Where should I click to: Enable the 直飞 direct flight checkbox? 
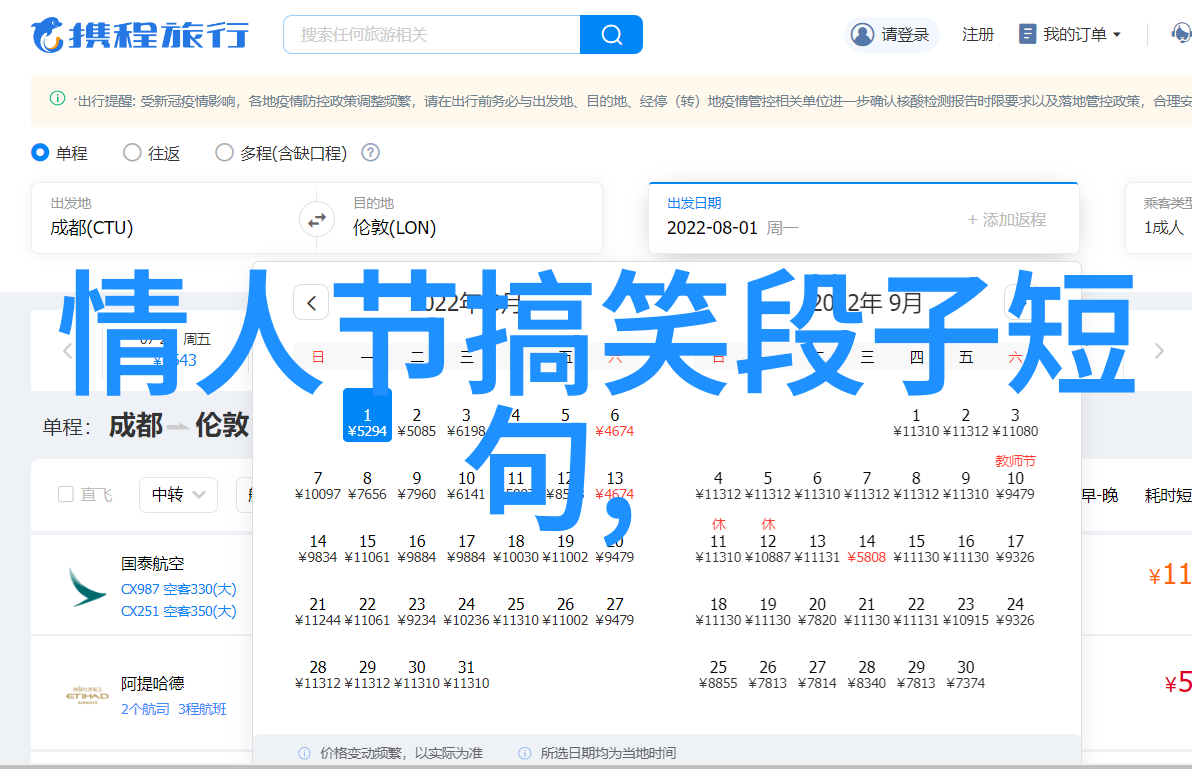click(66, 494)
